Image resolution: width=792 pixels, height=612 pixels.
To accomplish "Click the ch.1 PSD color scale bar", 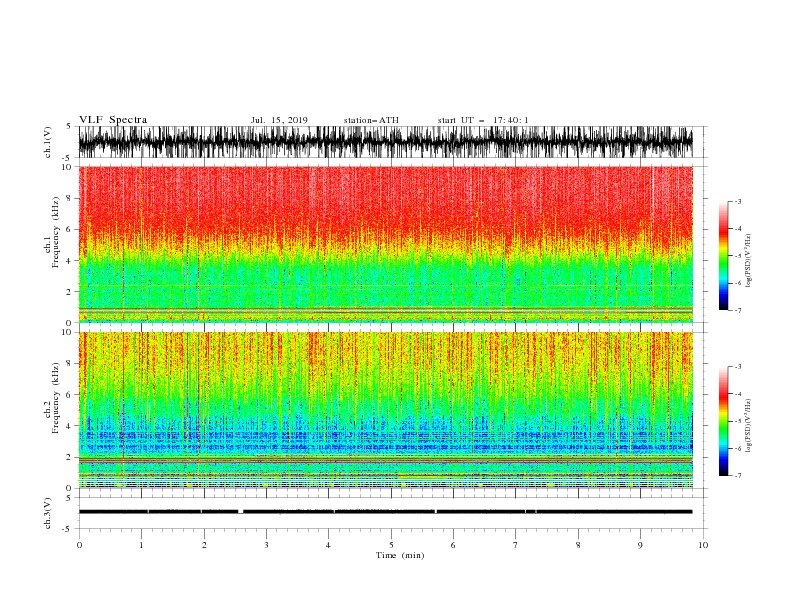I will coord(724,256).
